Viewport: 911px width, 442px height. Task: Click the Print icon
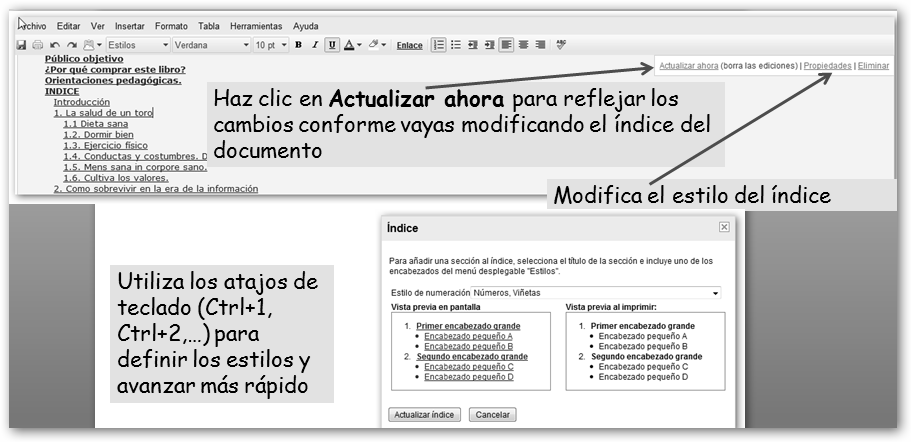37,45
